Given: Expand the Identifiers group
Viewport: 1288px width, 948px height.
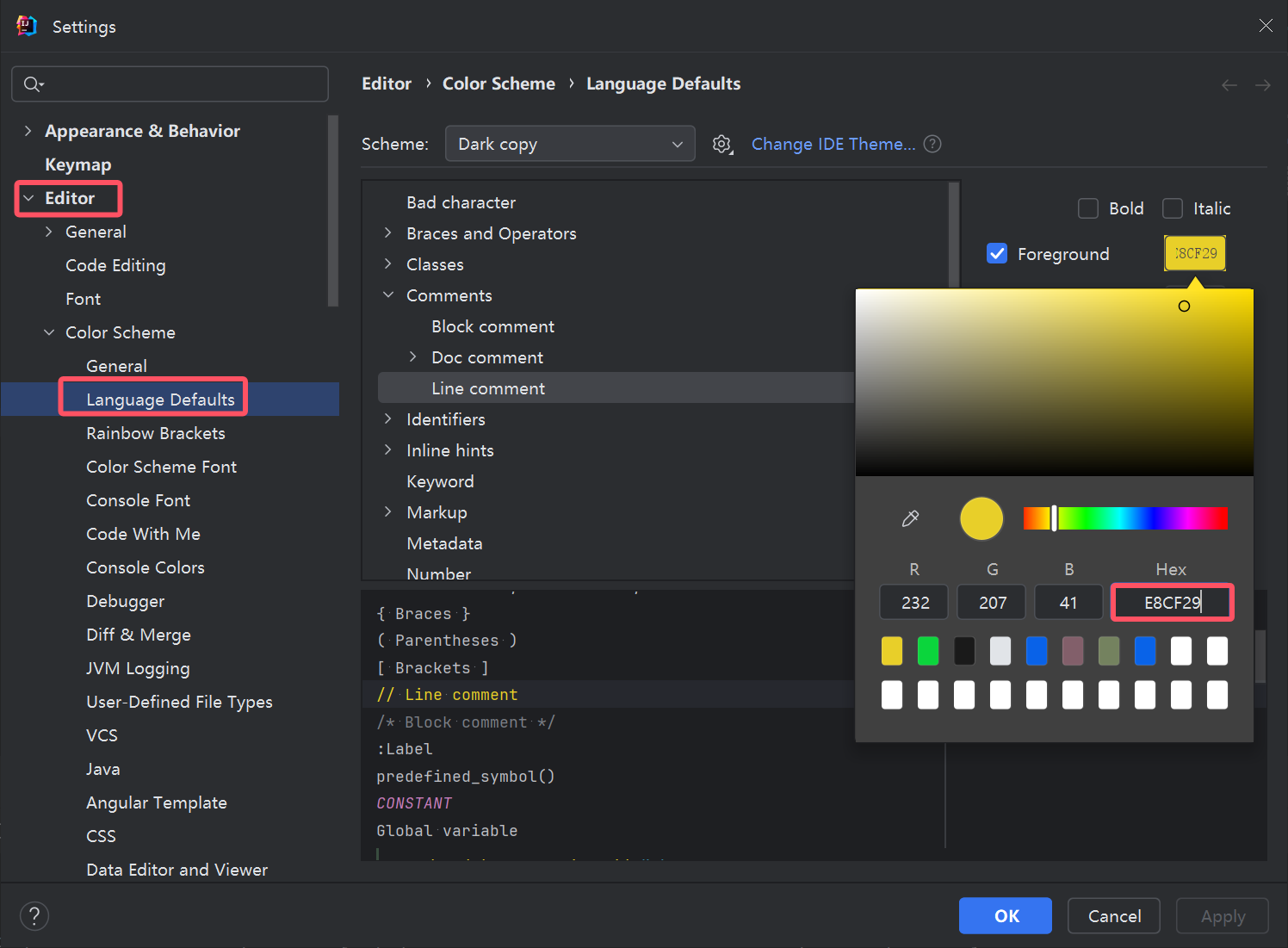Looking at the screenshot, I should click(x=388, y=419).
